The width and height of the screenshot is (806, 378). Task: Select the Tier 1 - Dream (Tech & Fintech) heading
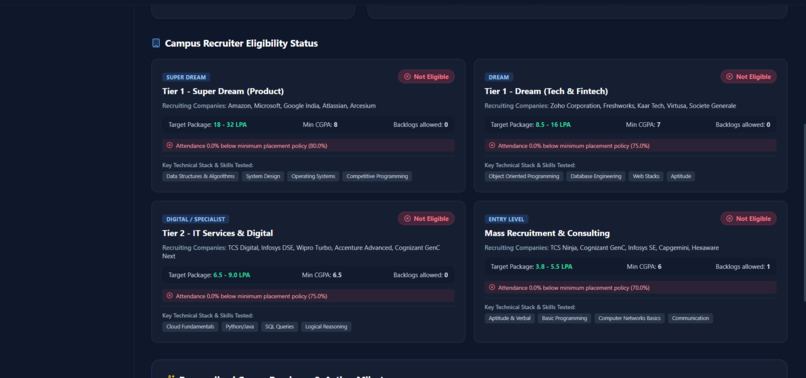pos(546,91)
